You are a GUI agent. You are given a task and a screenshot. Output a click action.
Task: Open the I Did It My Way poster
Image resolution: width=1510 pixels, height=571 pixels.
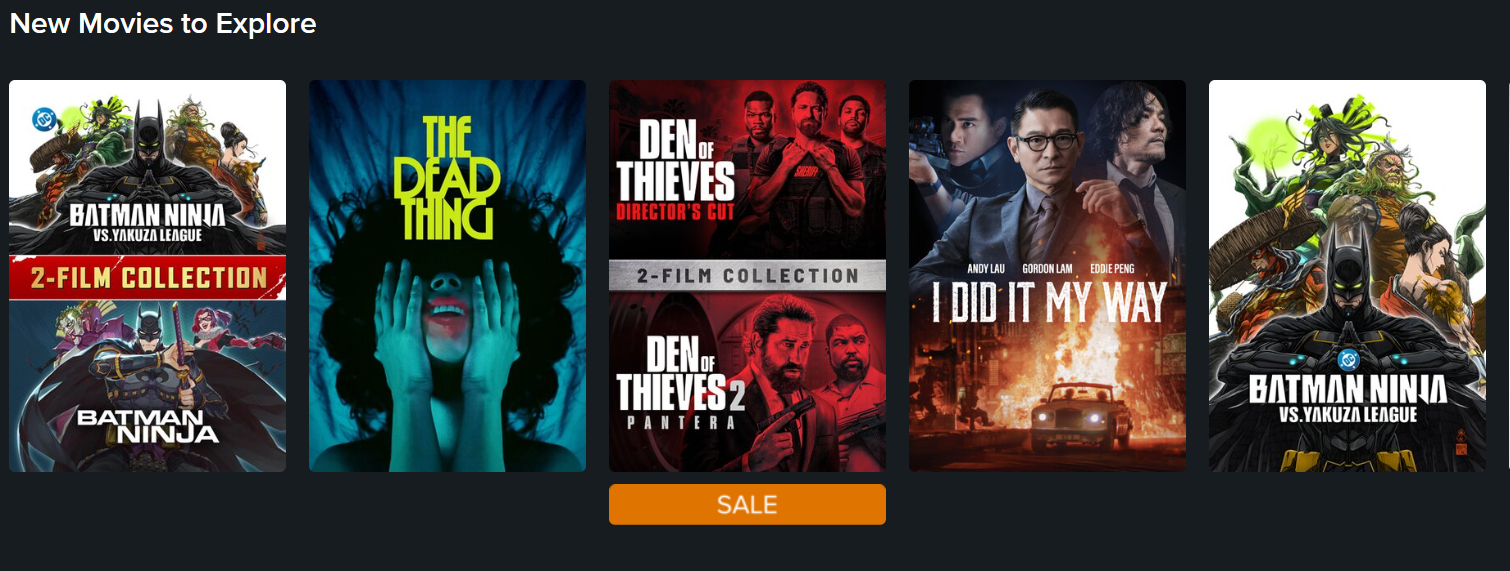tap(1047, 276)
